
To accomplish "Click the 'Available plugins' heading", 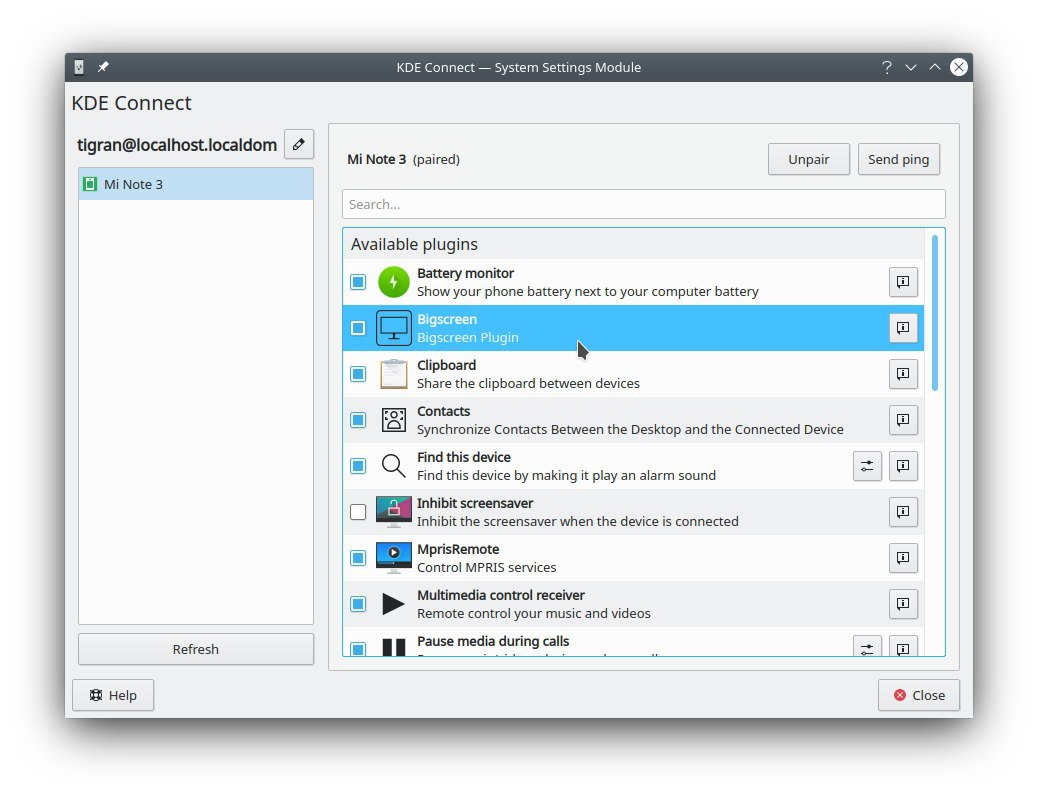I will point(414,244).
